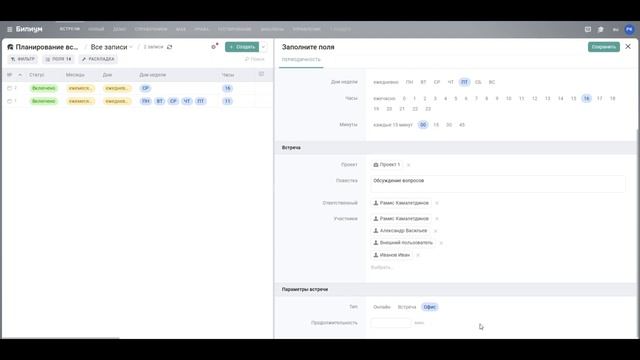Toggle ЧТ in the Дни недели selector

(451, 82)
